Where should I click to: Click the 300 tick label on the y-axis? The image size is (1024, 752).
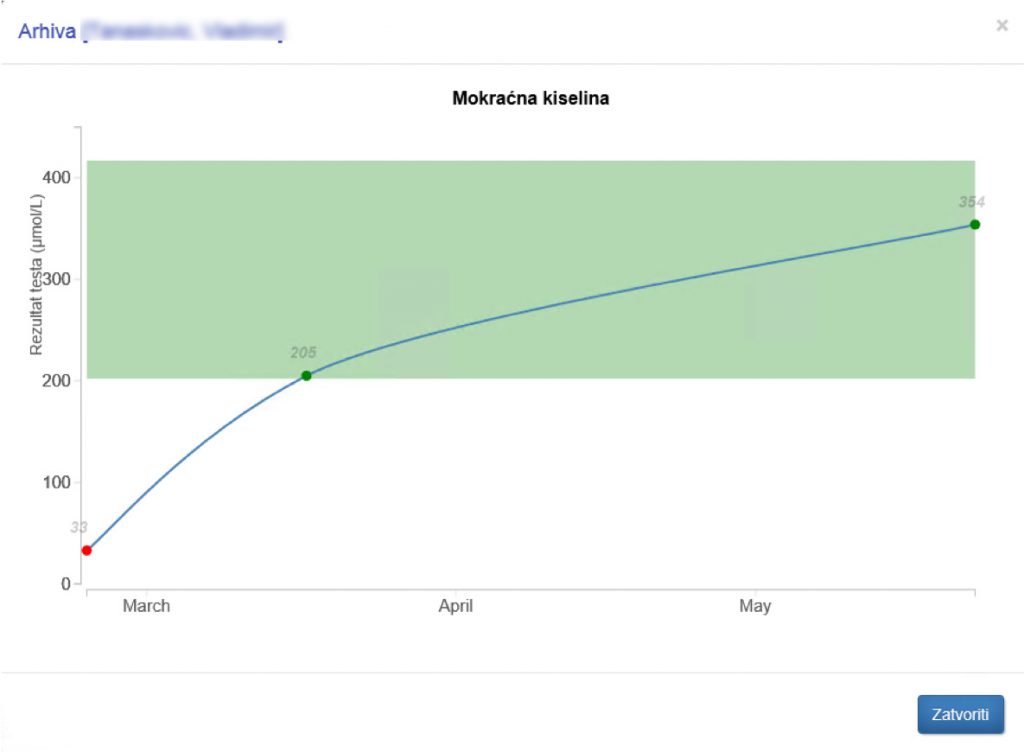click(56, 279)
